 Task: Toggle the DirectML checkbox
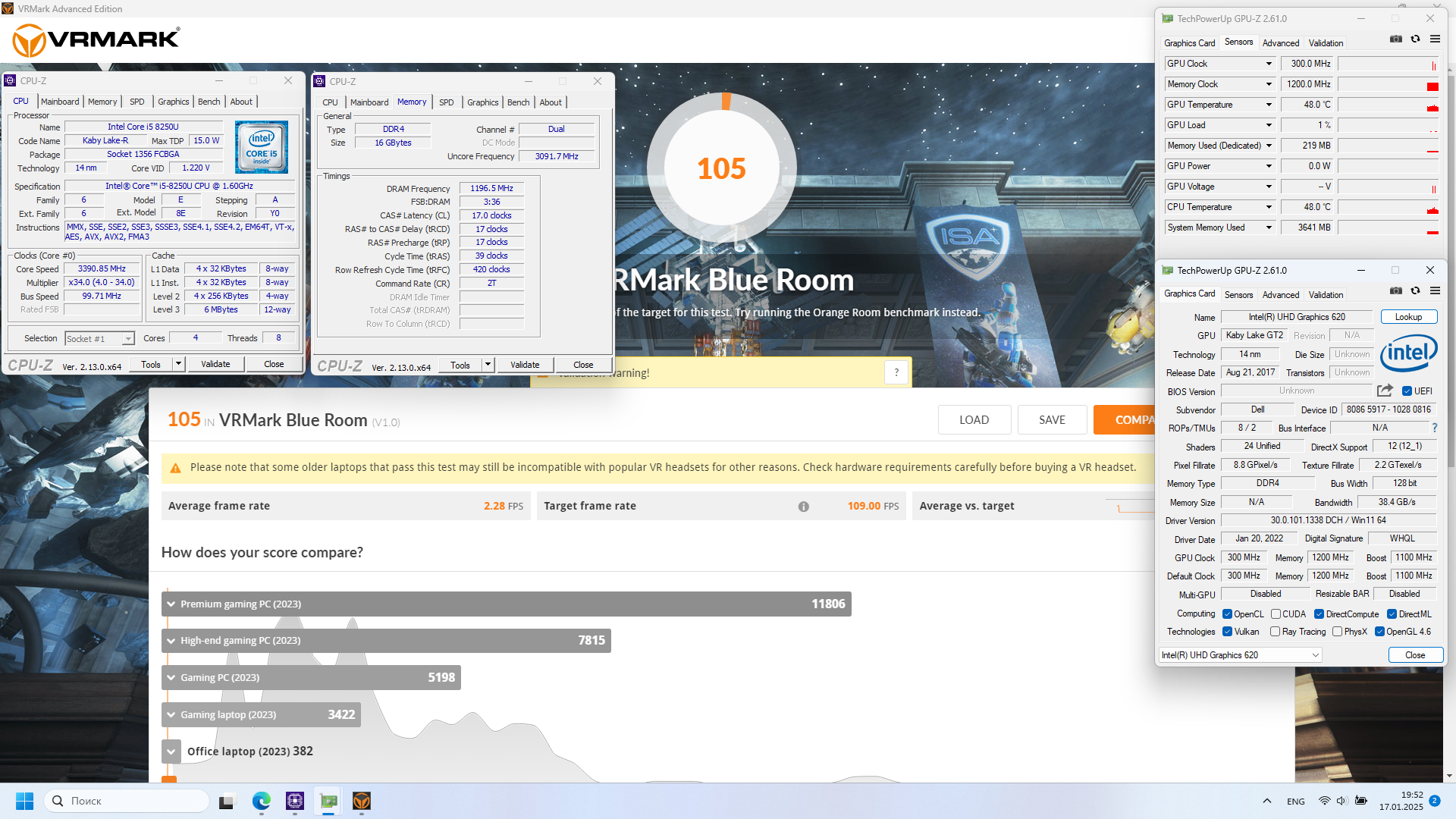[1392, 614]
